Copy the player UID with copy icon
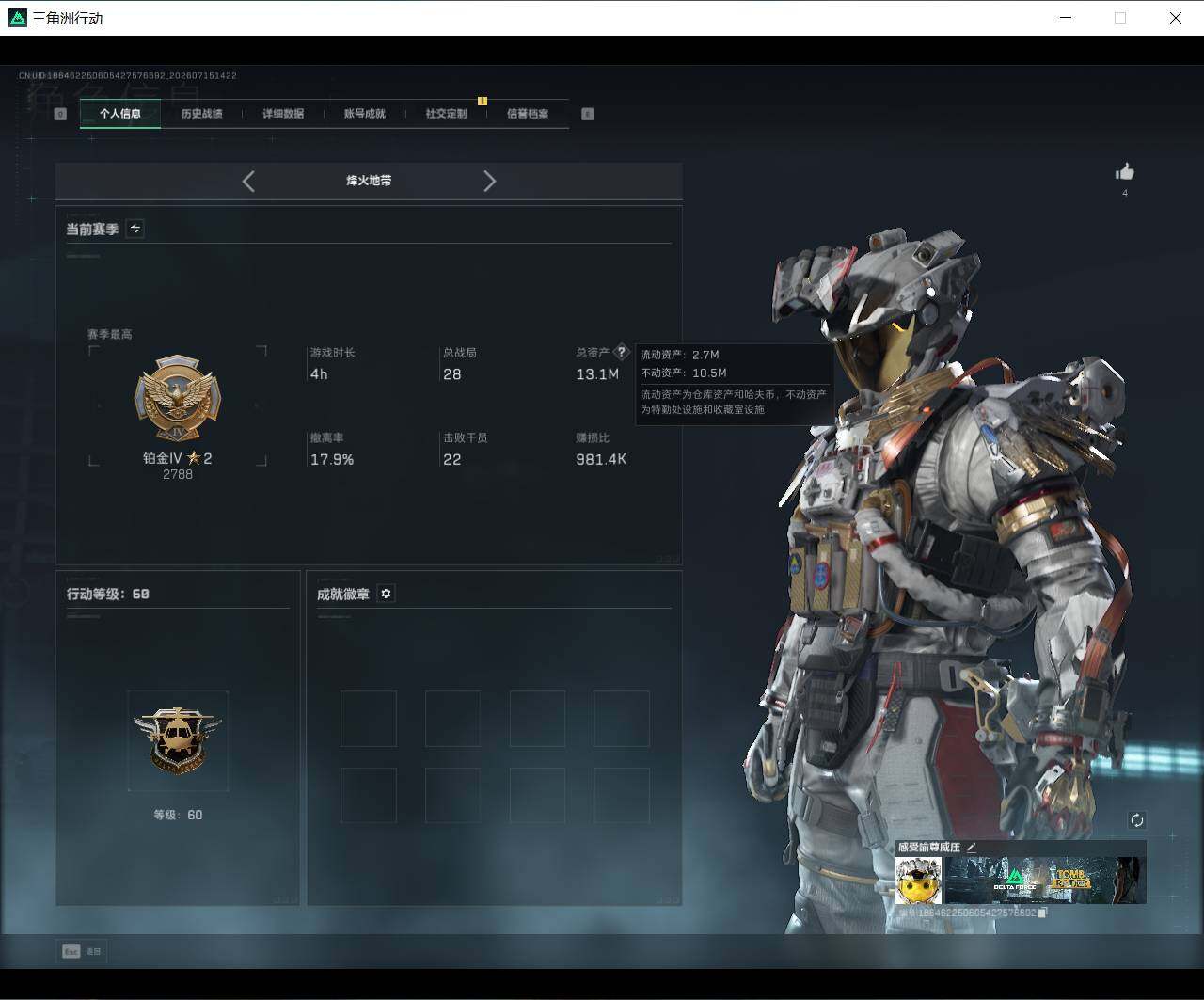The image size is (1204, 1000). tap(1042, 913)
